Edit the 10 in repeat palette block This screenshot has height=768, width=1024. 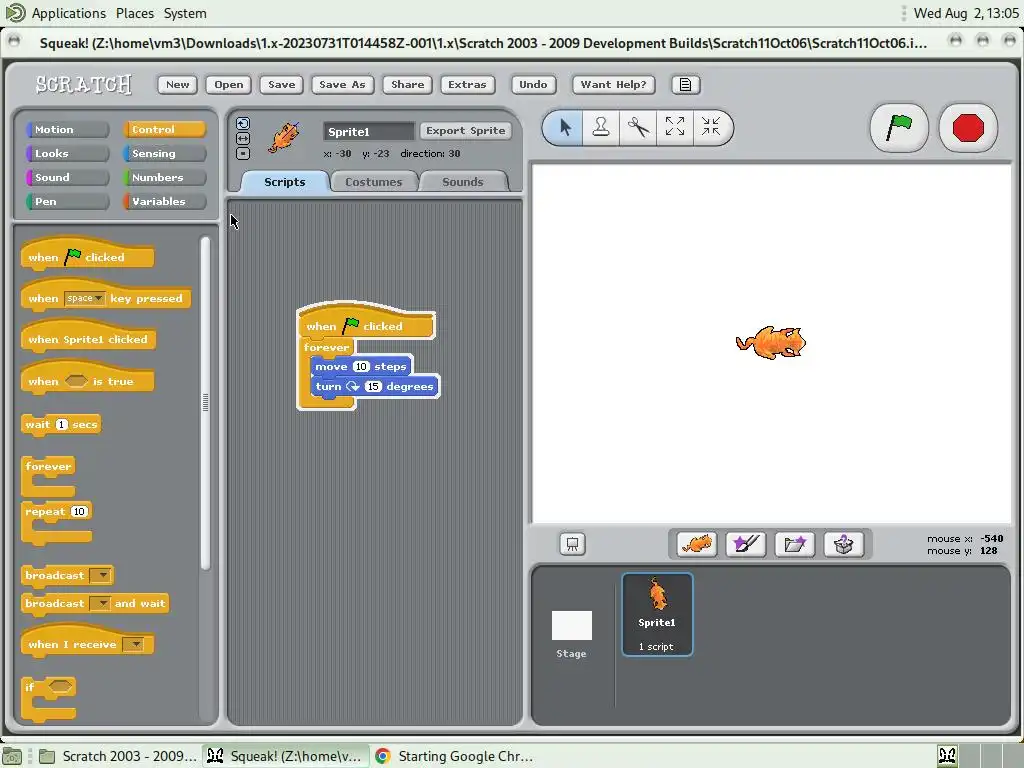79,511
